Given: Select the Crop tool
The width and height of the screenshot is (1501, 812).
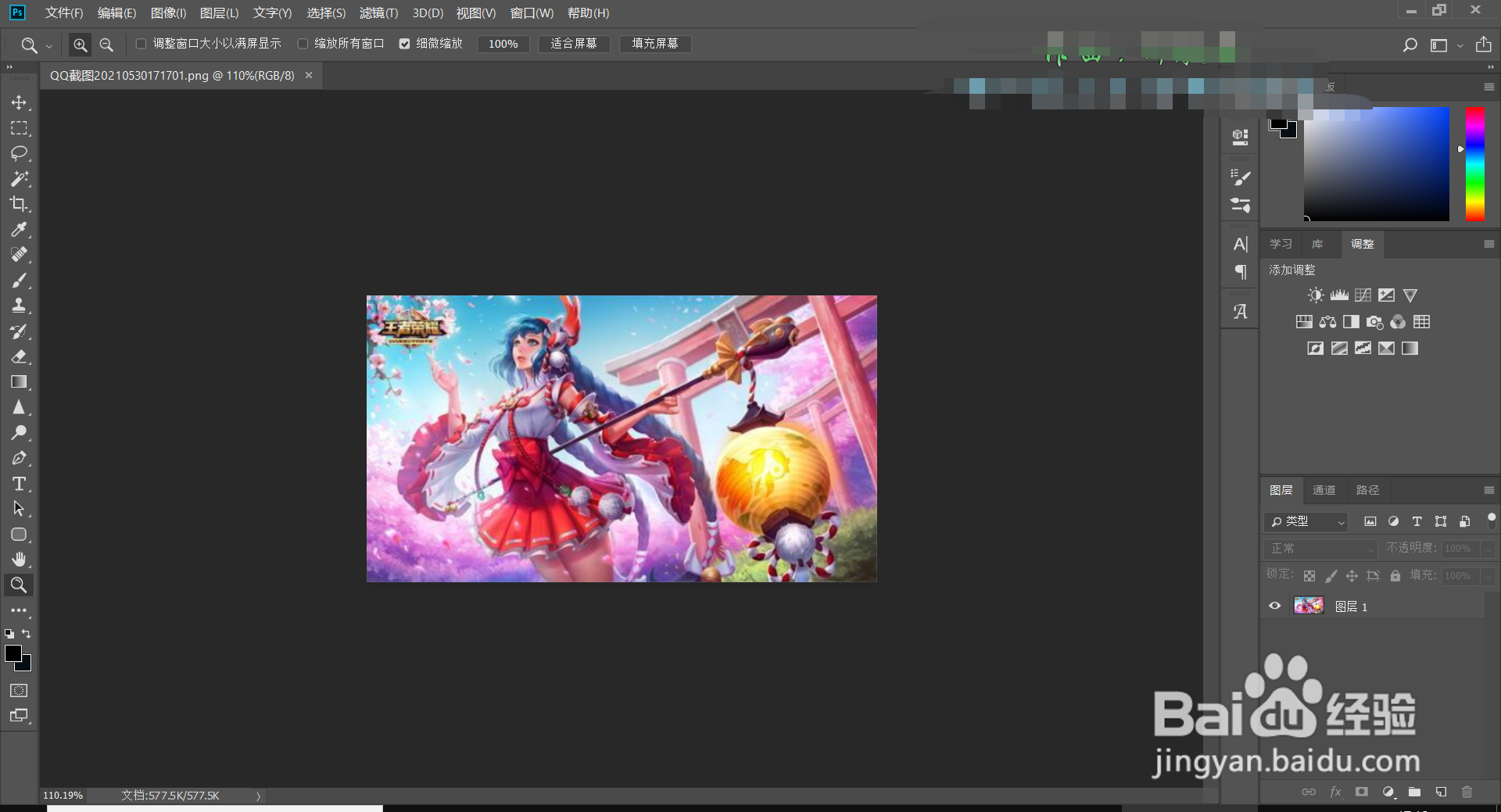Looking at the screenshot, I should pyautogui.click(x=19, y=204).
